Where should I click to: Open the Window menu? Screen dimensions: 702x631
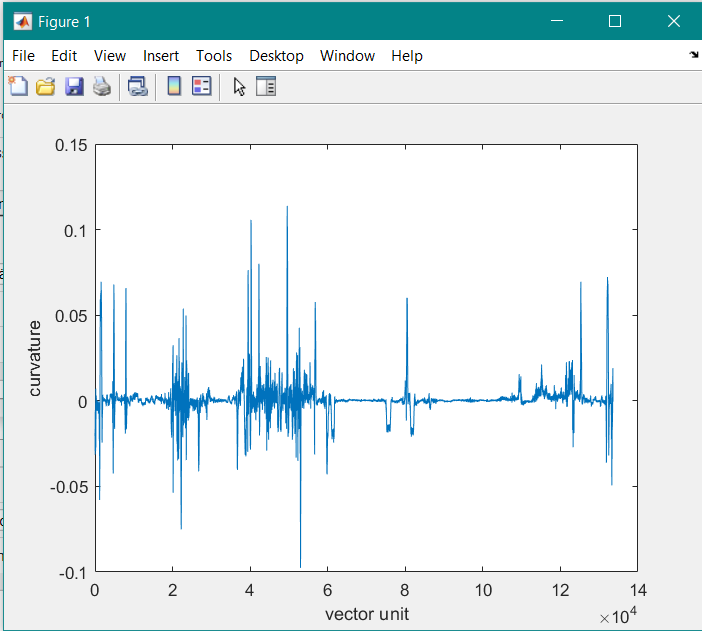tap(347, 56)
